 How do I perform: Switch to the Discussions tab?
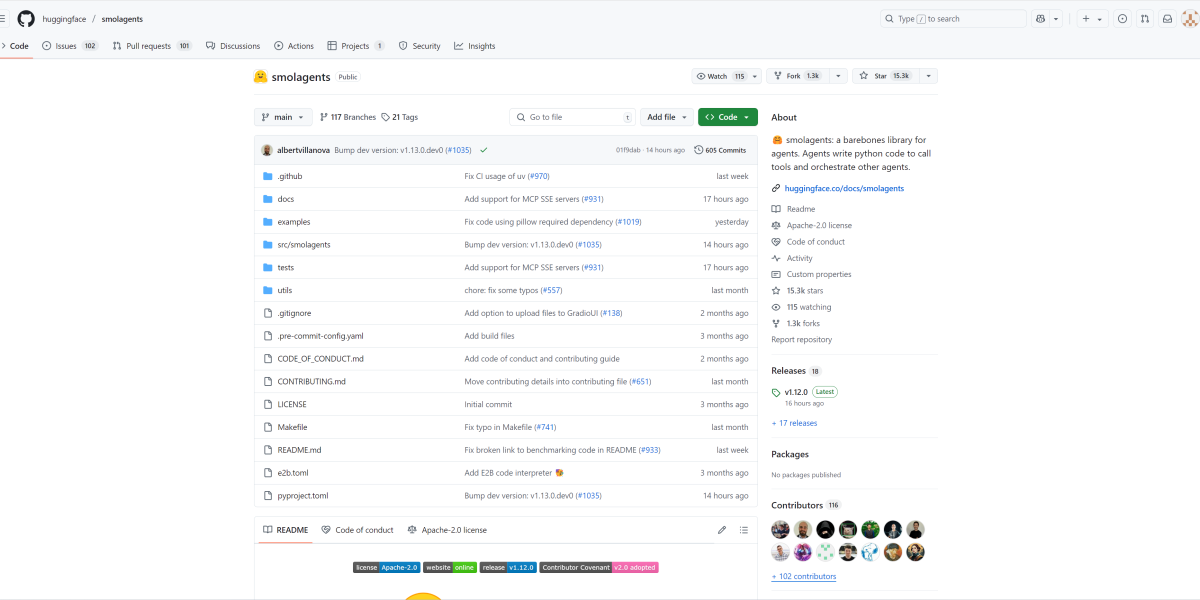click(x=233, y=46)
